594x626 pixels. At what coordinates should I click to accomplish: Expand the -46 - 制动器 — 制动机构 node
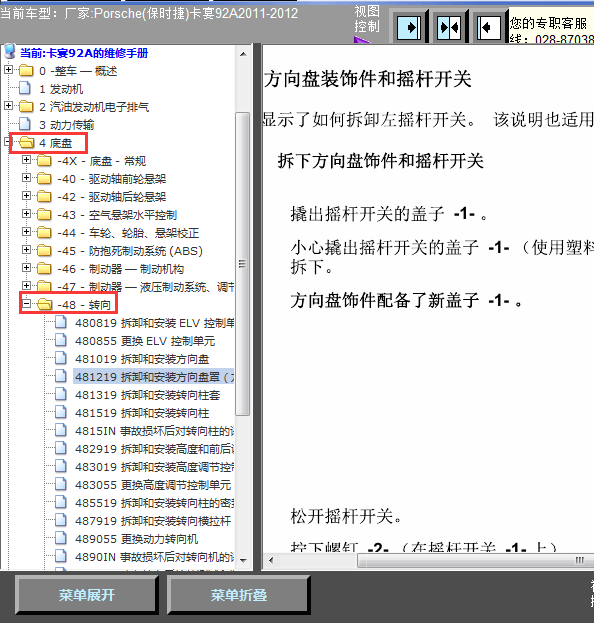(26, 267)
